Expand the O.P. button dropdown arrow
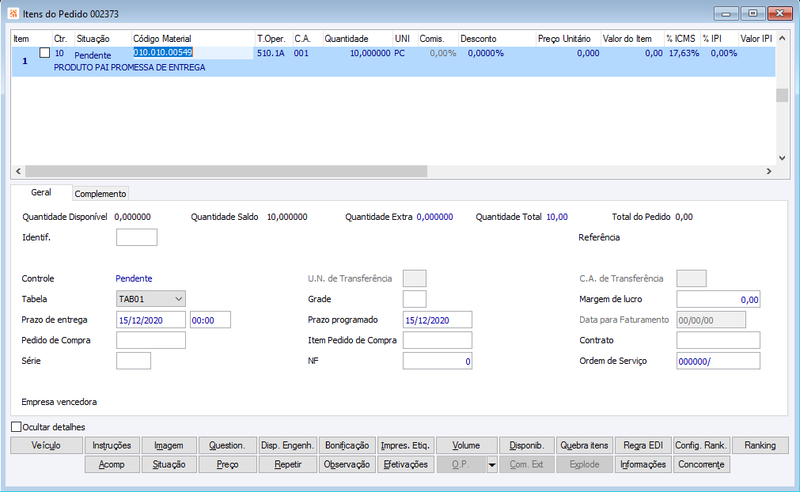 tap(492, 464)
